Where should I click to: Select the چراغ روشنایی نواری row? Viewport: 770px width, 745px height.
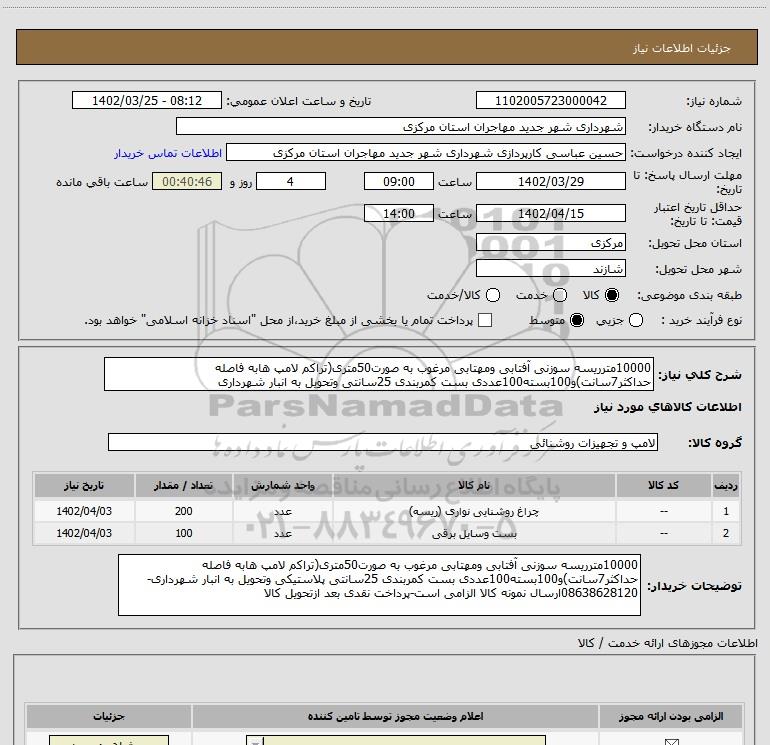387,511
